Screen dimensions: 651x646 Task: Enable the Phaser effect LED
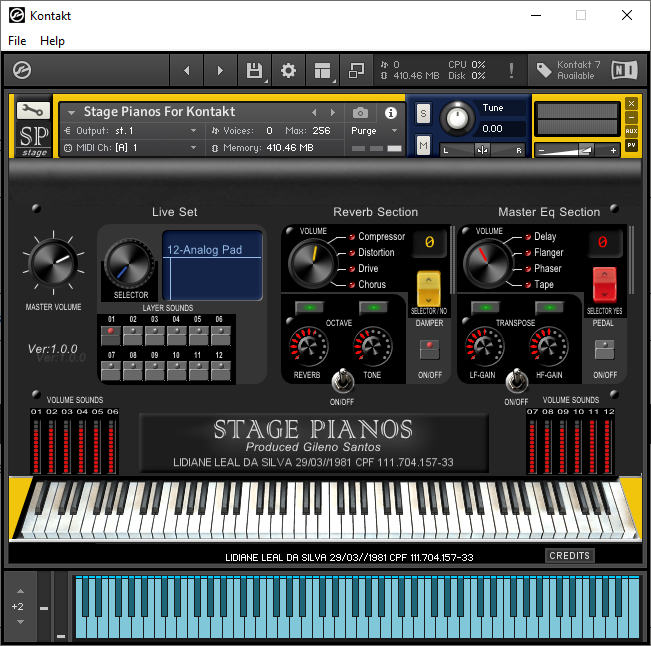(528, 269)
